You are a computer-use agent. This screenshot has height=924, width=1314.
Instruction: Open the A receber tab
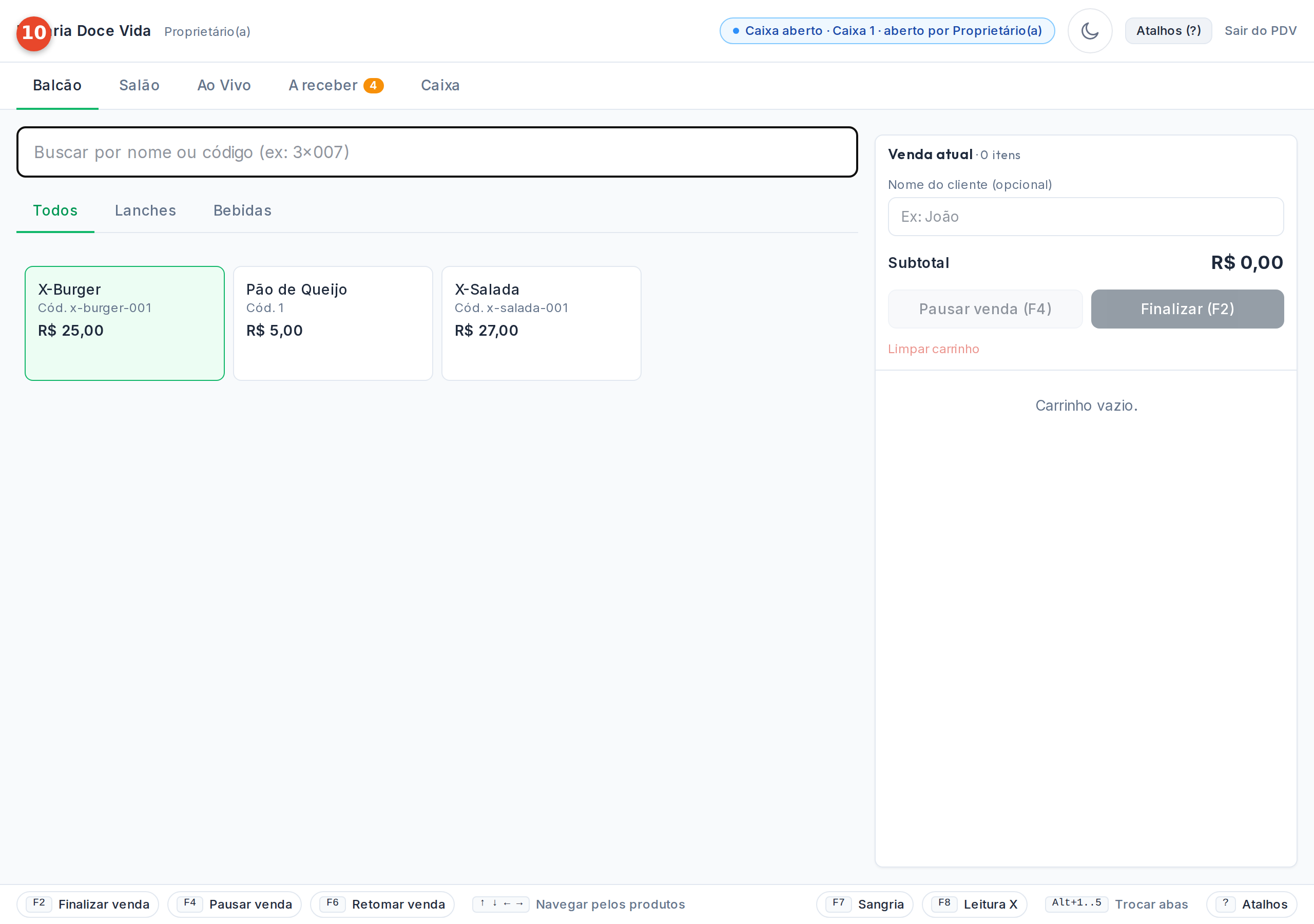point(336,85)
